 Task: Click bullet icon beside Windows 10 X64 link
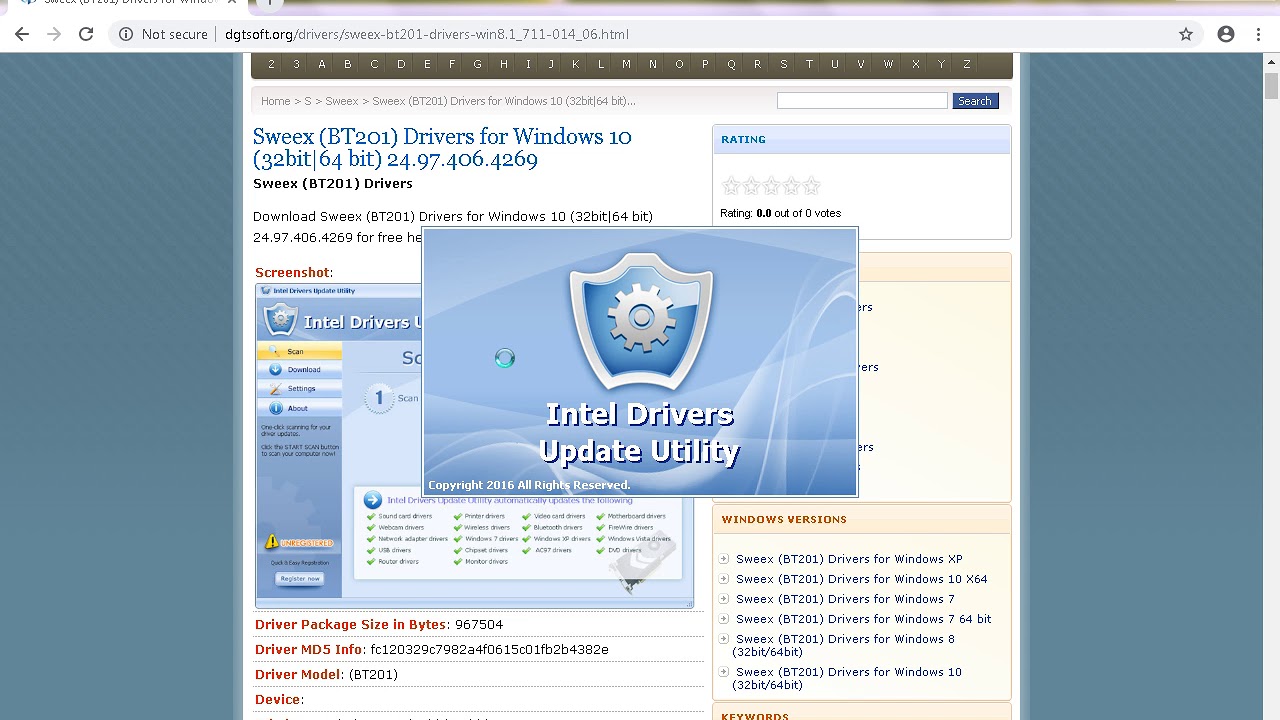(x=724, y=579)
